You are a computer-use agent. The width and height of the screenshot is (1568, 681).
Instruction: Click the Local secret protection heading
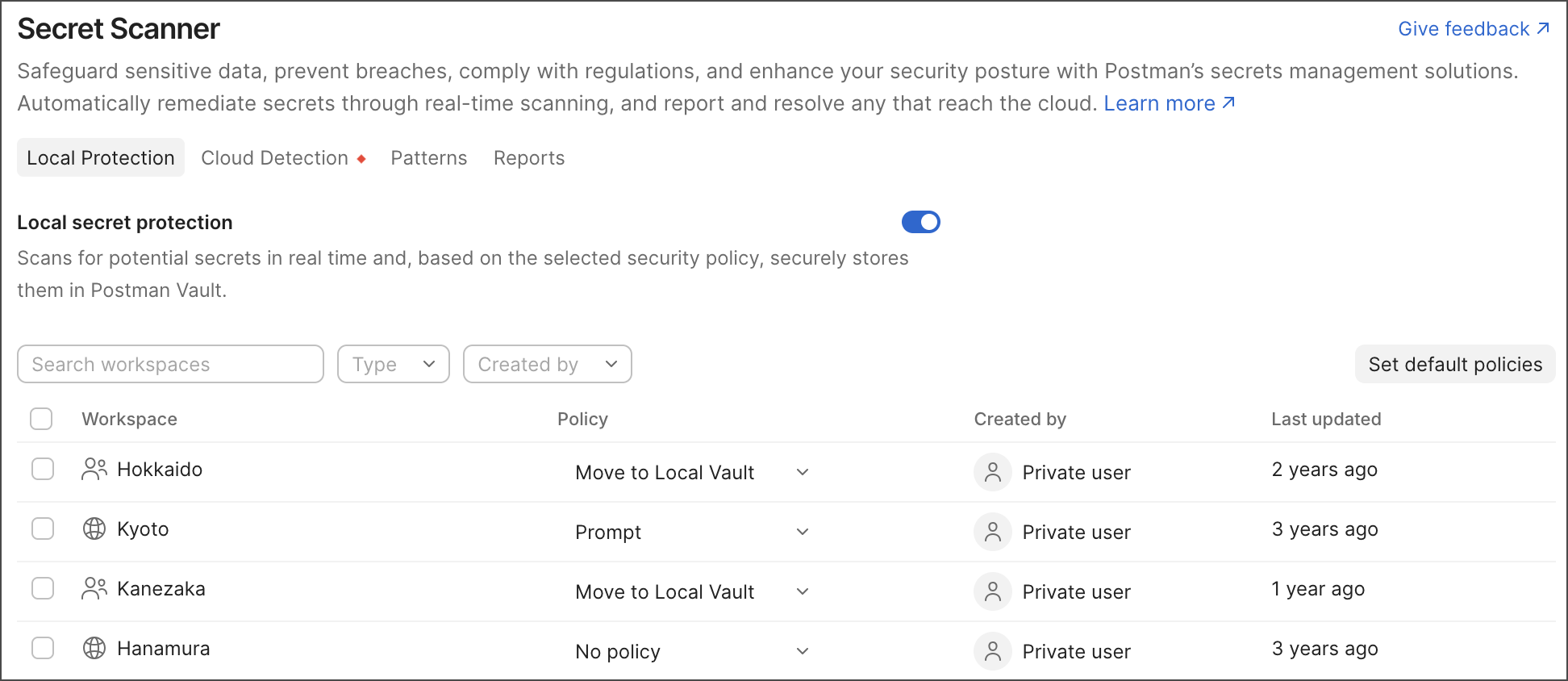pyautogui.click(x=125, y=223)
